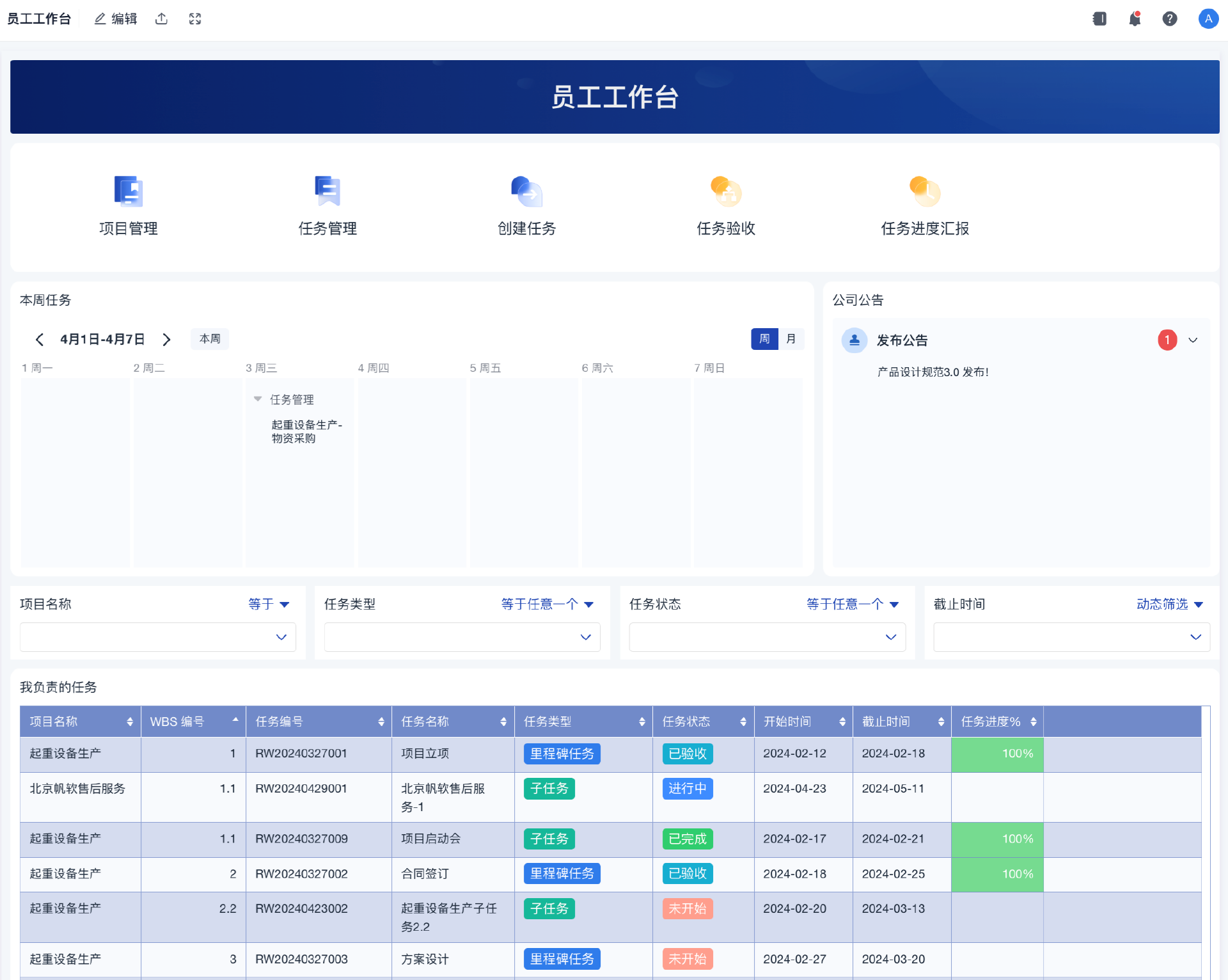Open the 项目管理 shortcut icon

pyautogui.click(x=128, y=191)
